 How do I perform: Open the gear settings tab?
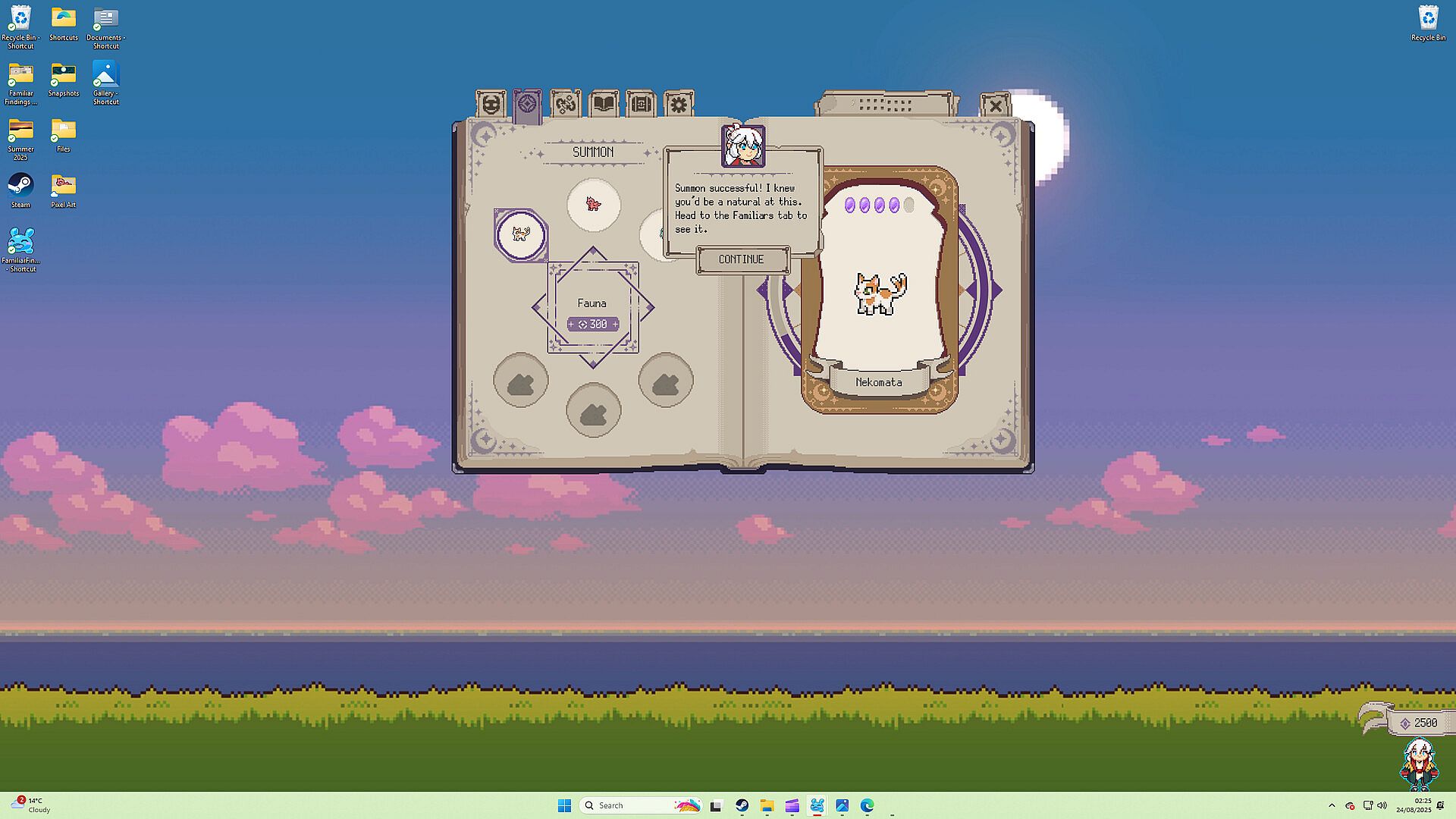tap(679, 104)
